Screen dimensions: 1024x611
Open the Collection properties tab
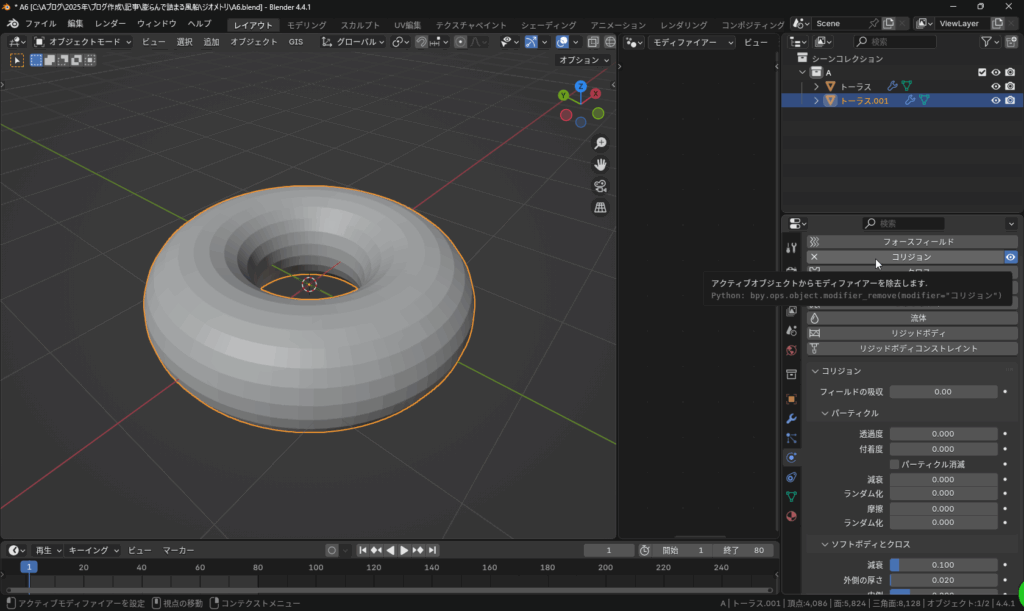point(792,375)
